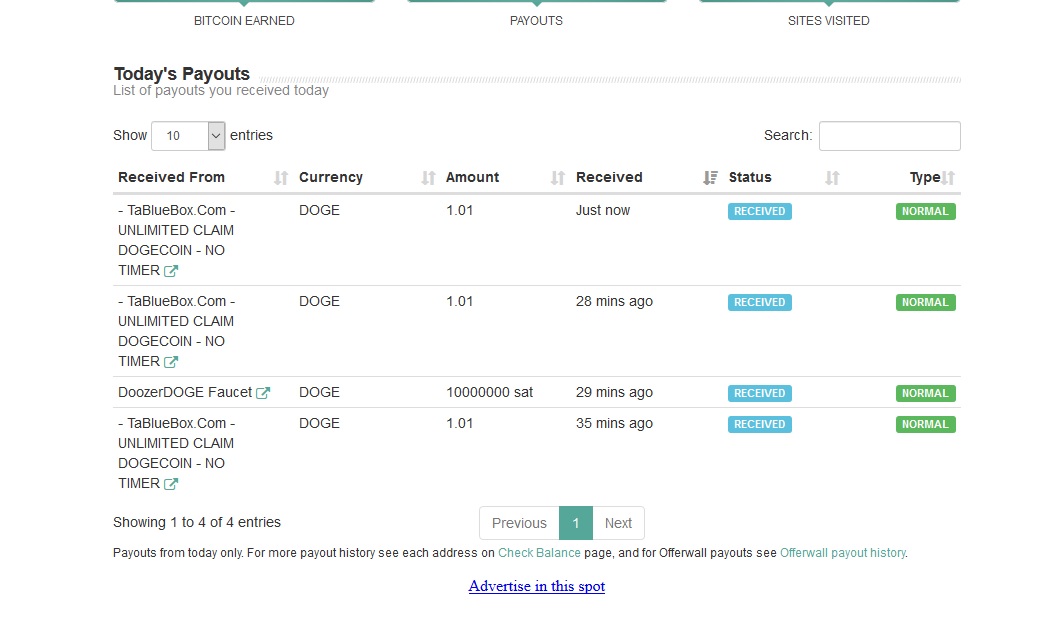
Task: Click DOGE currency in DoozerDOGE row
Action: 319,393
